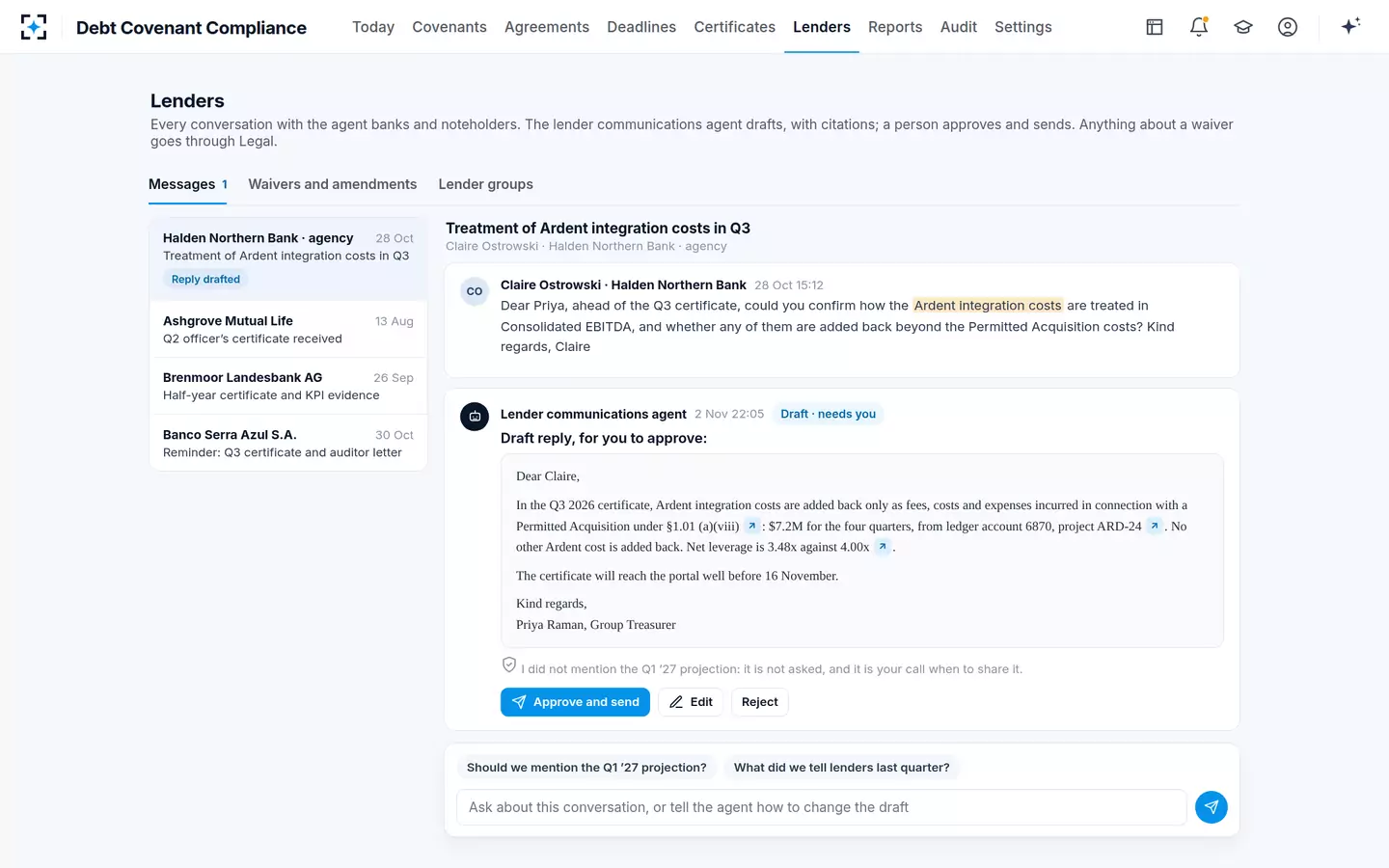Open the user account icon
The width and height of the screenshot is (1389, 868).
[1288, 27]
